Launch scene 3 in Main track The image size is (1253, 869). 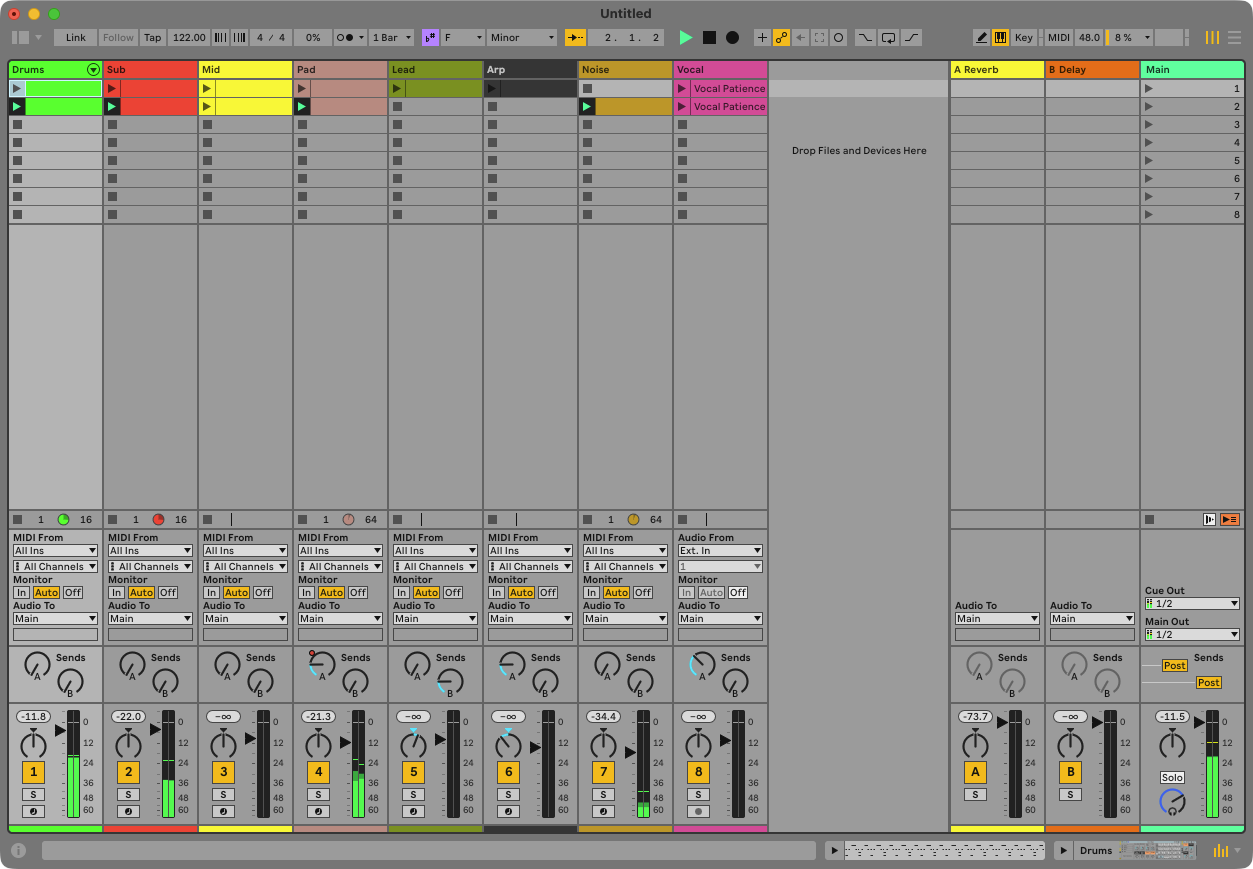pos(1149,125)
